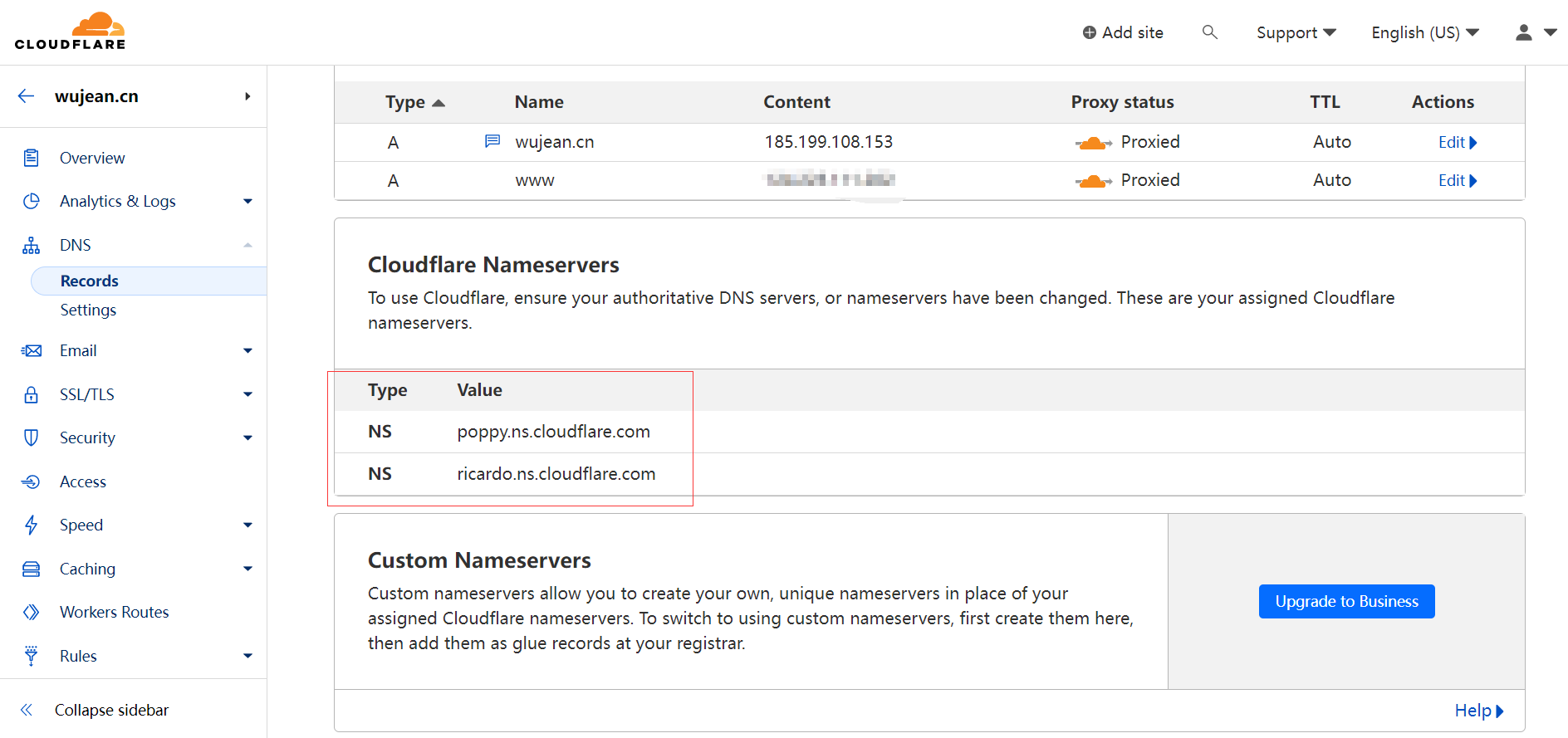Viewport: 1568px width, 738px height.
Task: Open DNS Settings in the sidebar
Action: coord(88,310)
